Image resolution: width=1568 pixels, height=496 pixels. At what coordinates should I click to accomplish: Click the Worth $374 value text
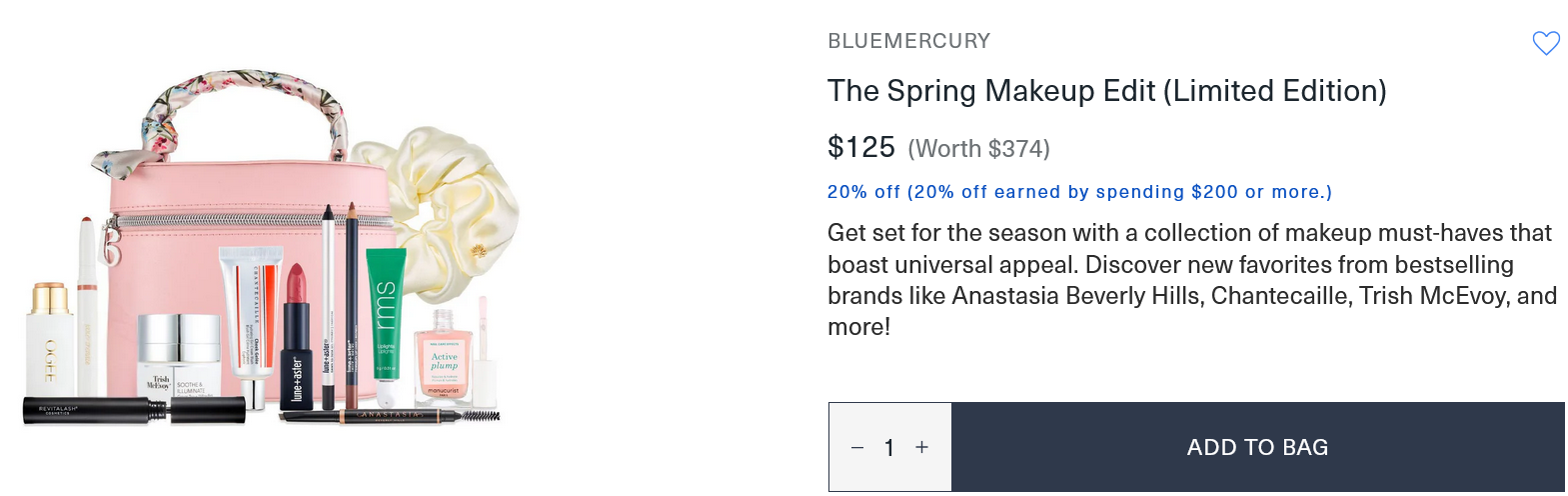click(x=978, y=149)
